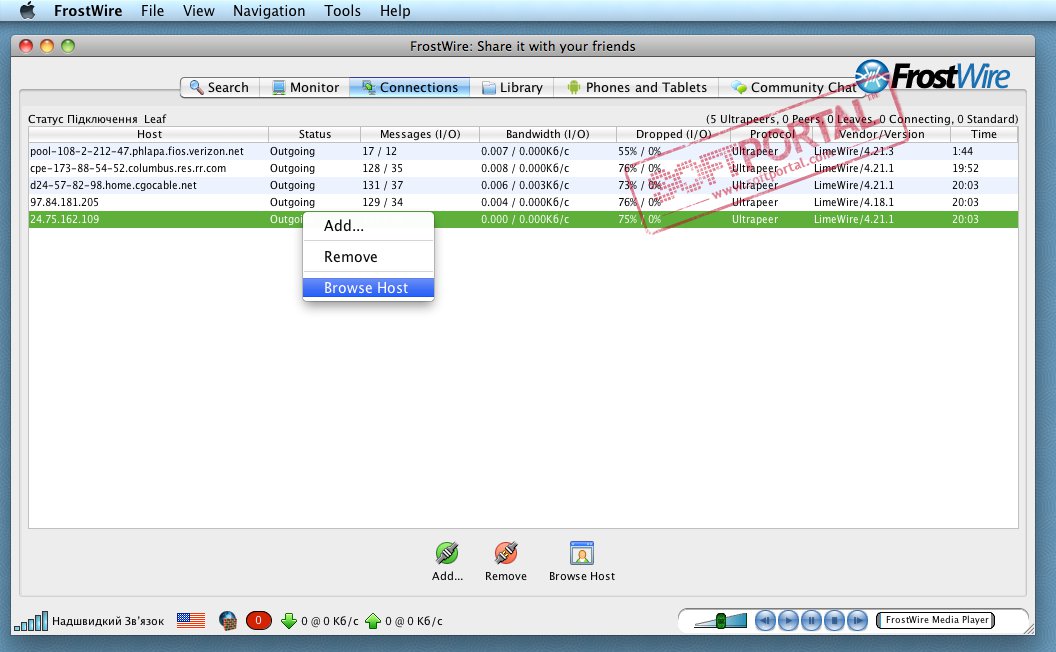
Task: Click the red close window button
Action: pyautogui.click(x=26, y=46)
